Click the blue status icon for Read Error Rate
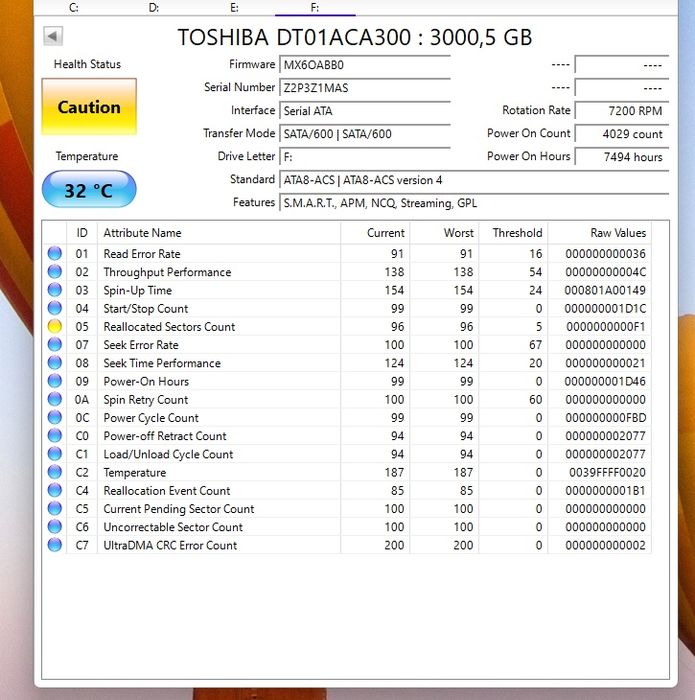Viewport: 695px width, 700px height. (x=55, y=254)
